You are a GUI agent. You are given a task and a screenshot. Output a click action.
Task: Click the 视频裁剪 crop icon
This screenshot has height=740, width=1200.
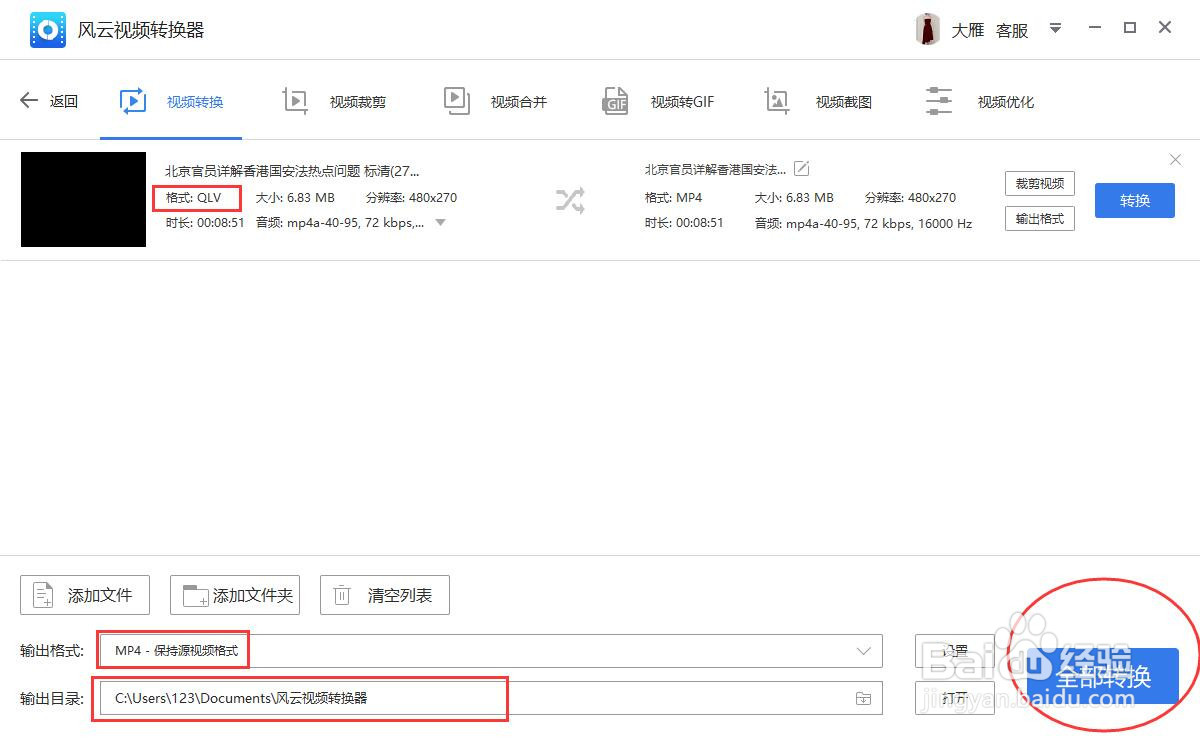[x=295, y=101]
